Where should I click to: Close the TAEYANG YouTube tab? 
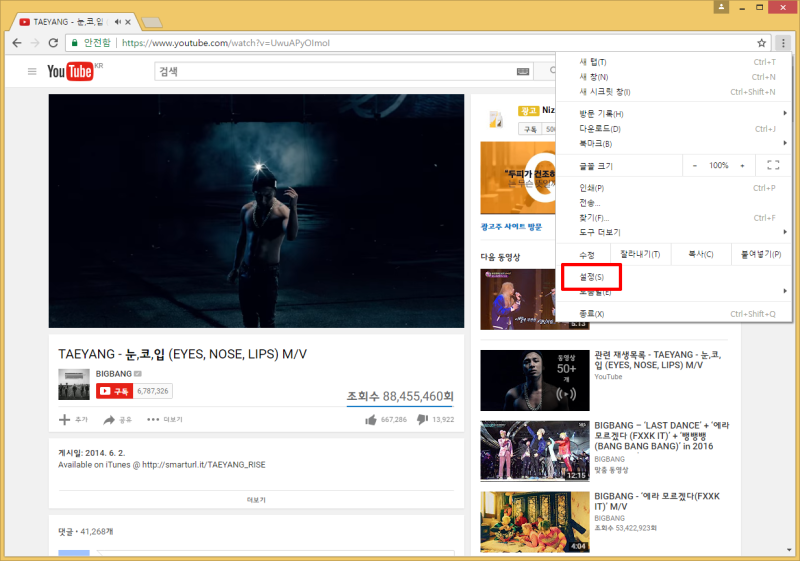[x=128, y=22]
